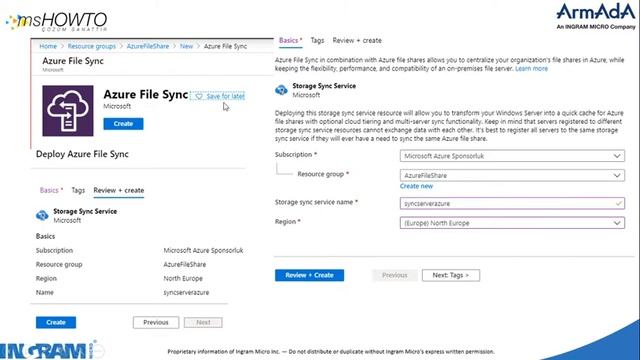Open the Region dropdown showing North Europe
Screen dimensions: 640x360
[x=512, y=223]
